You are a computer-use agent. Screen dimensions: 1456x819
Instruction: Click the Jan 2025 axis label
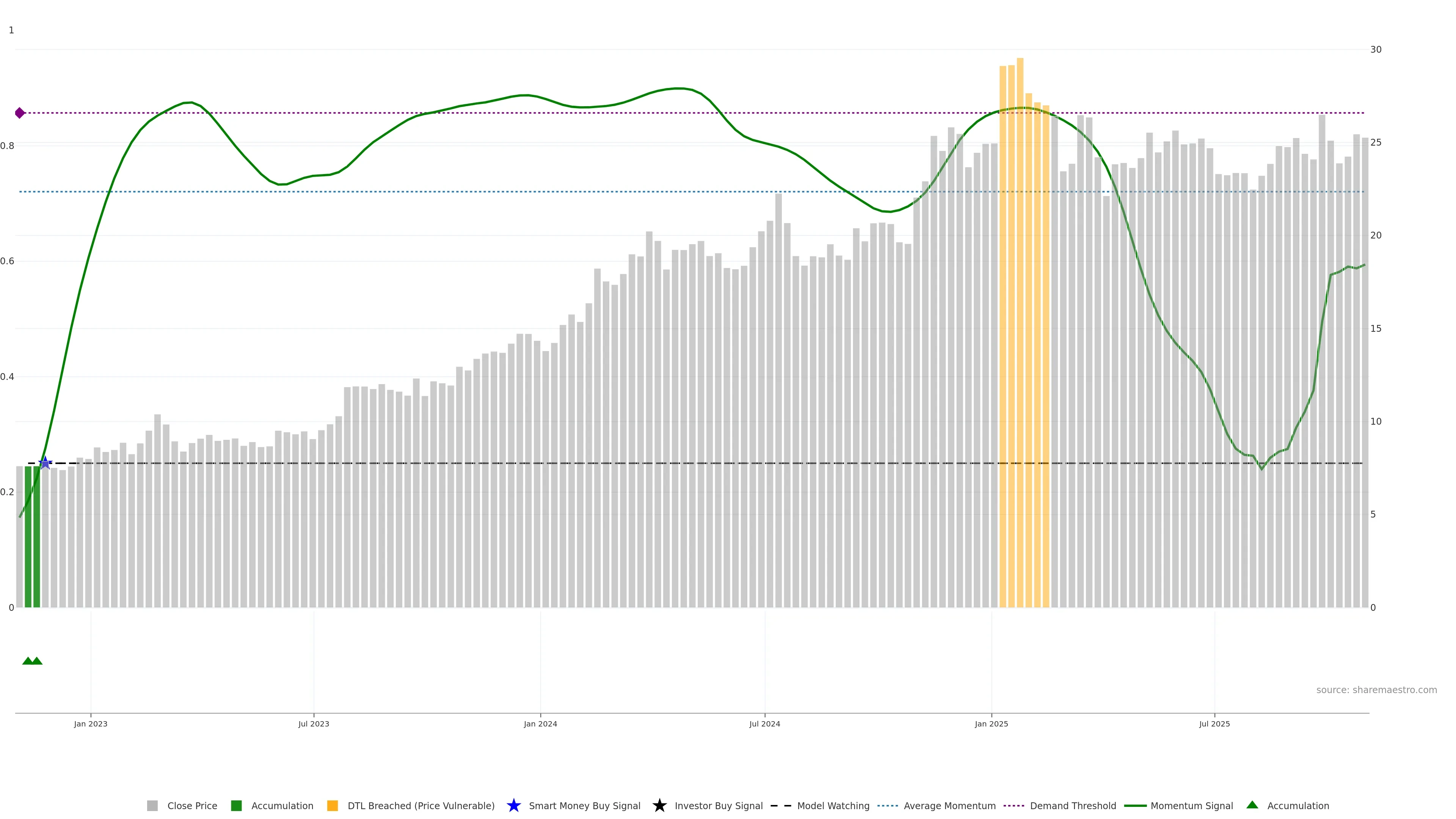[991, 723]
